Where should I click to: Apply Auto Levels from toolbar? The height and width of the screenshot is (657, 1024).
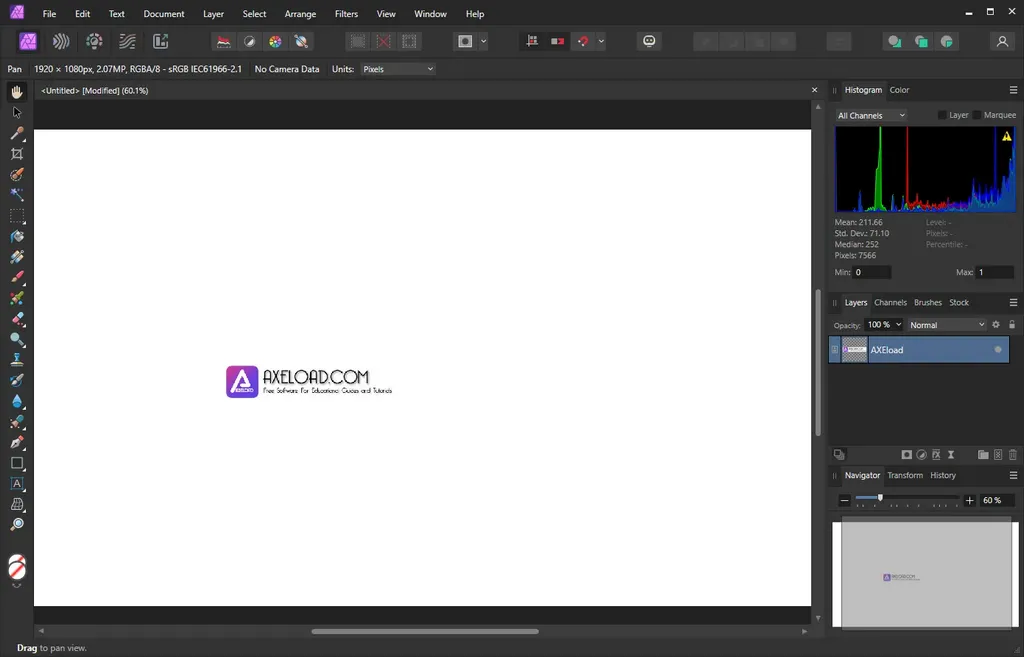(x=223, y=41)
